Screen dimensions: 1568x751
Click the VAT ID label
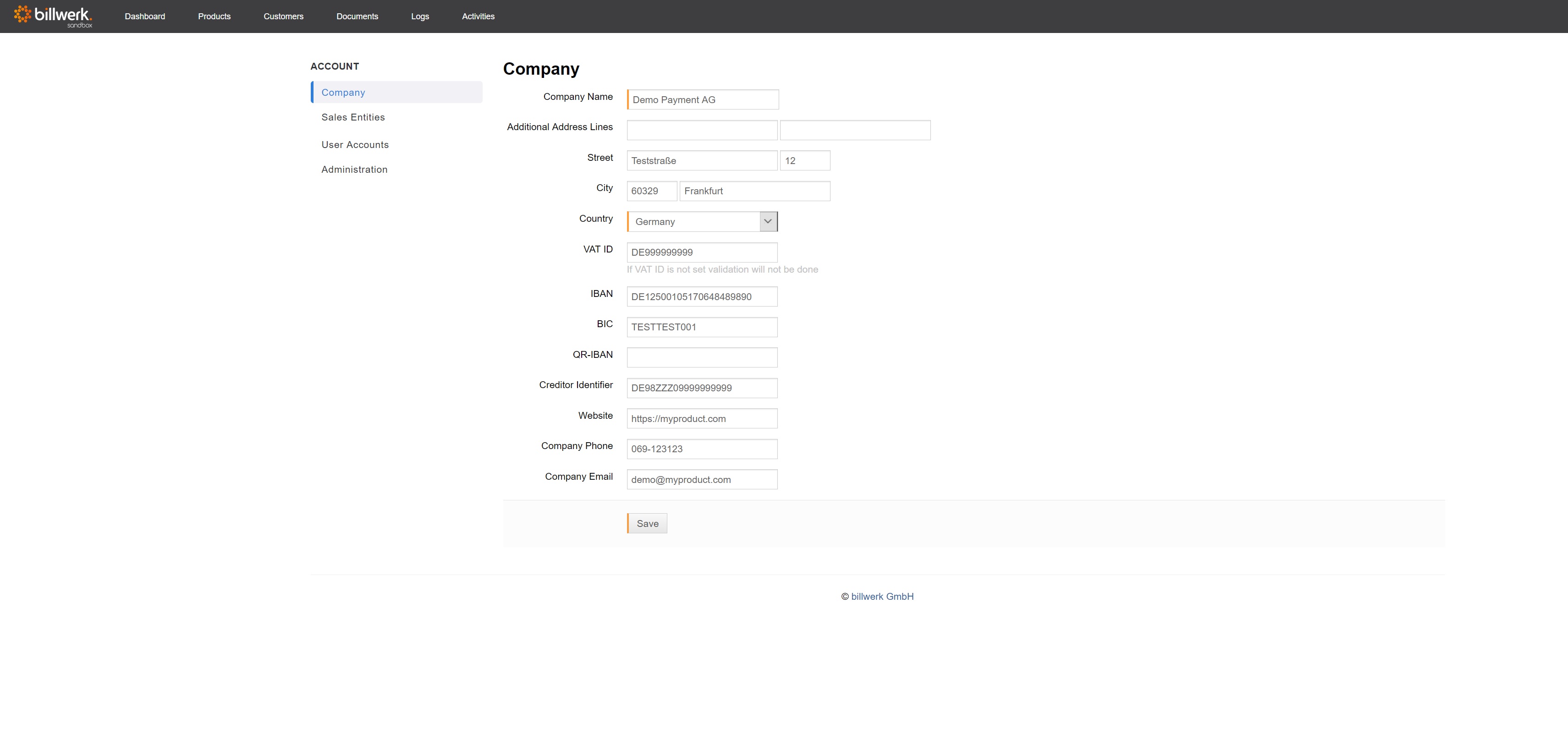coord(598,250)
